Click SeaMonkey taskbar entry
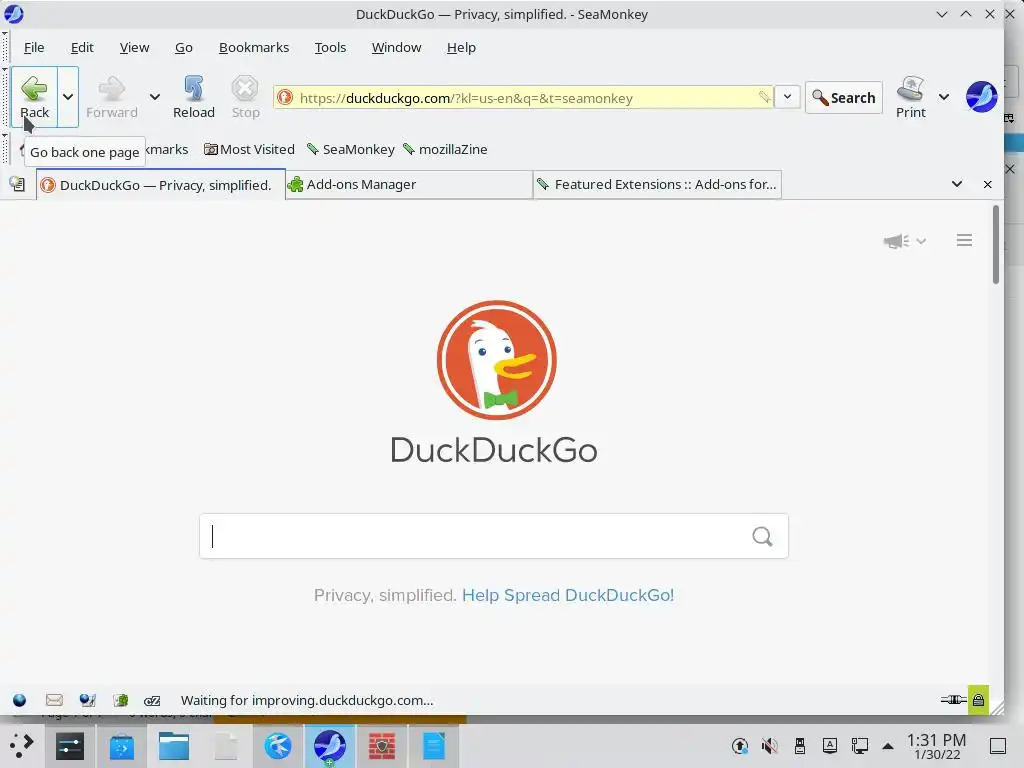Image resolution: width=1024 pixels, height=768 pixels. (330, 746)
